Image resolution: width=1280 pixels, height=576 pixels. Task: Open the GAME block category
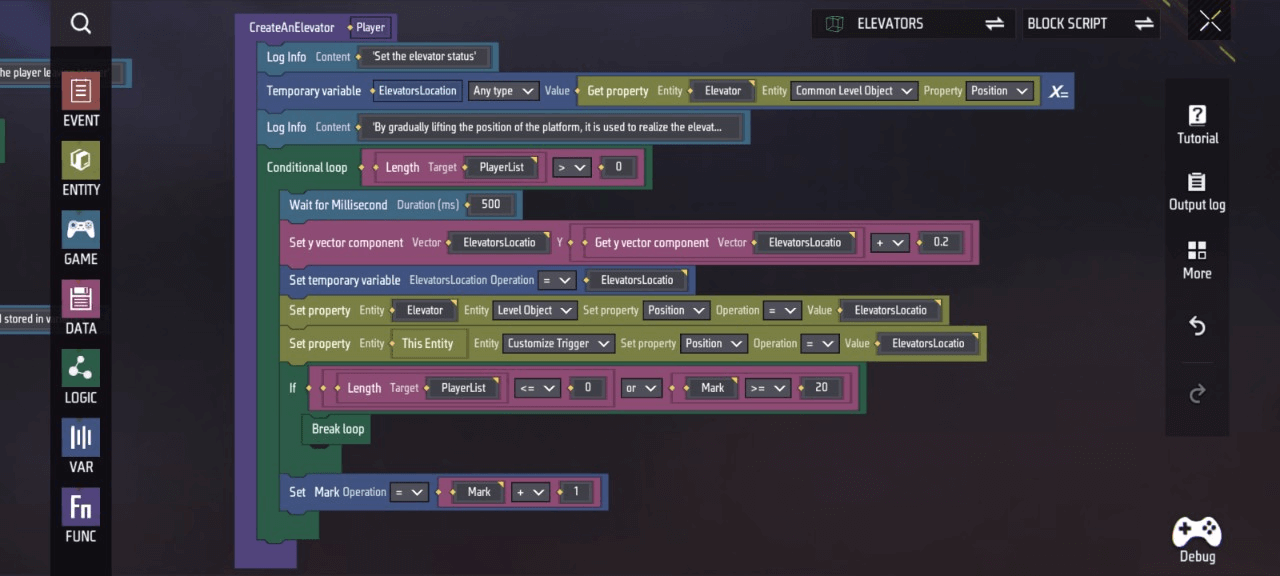coord(81,239)
